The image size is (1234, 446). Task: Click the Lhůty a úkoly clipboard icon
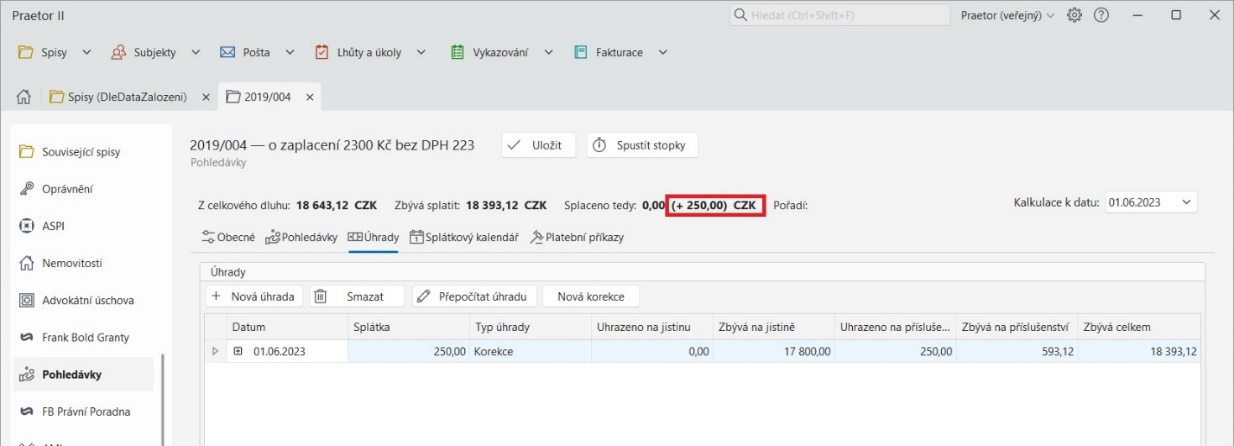coord(322,52)
